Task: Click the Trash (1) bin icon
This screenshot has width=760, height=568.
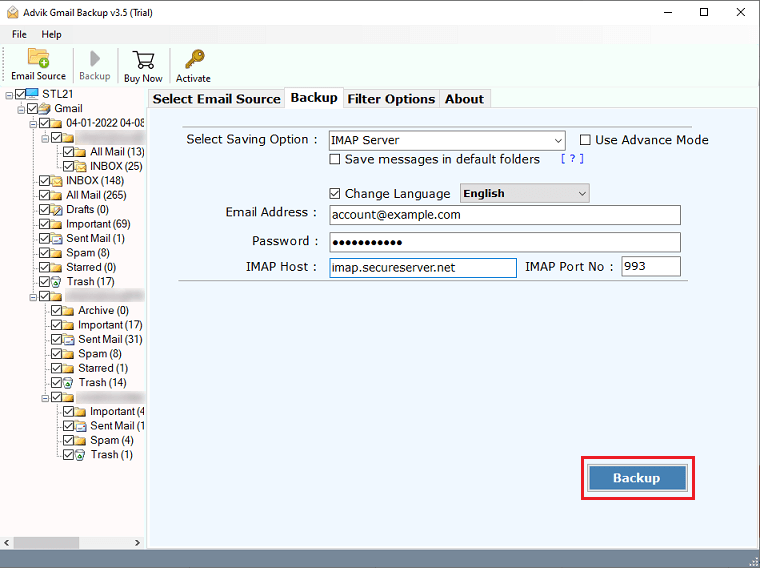Action: coord(80,455)
